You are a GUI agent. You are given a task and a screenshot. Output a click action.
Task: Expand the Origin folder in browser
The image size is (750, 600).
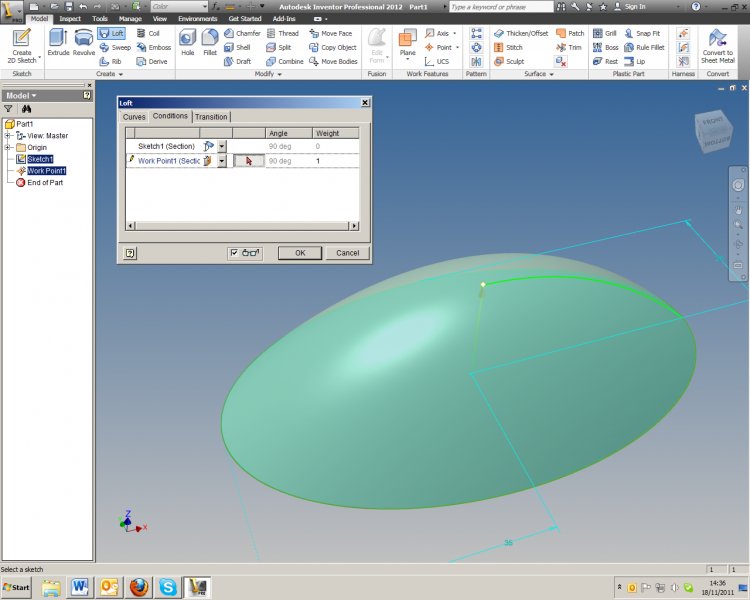[8, 147]
